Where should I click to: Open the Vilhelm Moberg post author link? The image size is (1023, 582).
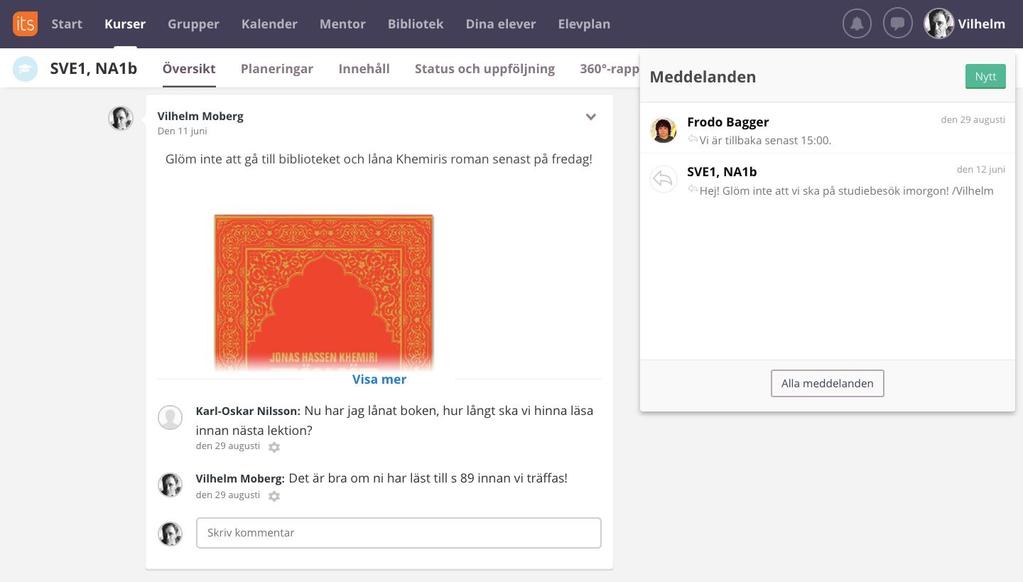(200, 116)
